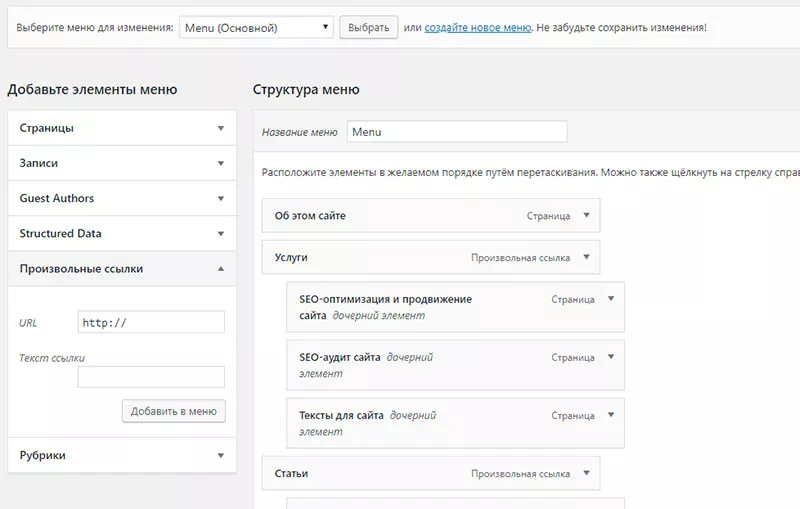800x509 pixels.
Task: Focus the Название меню text field
Action: tap(457, 132)
